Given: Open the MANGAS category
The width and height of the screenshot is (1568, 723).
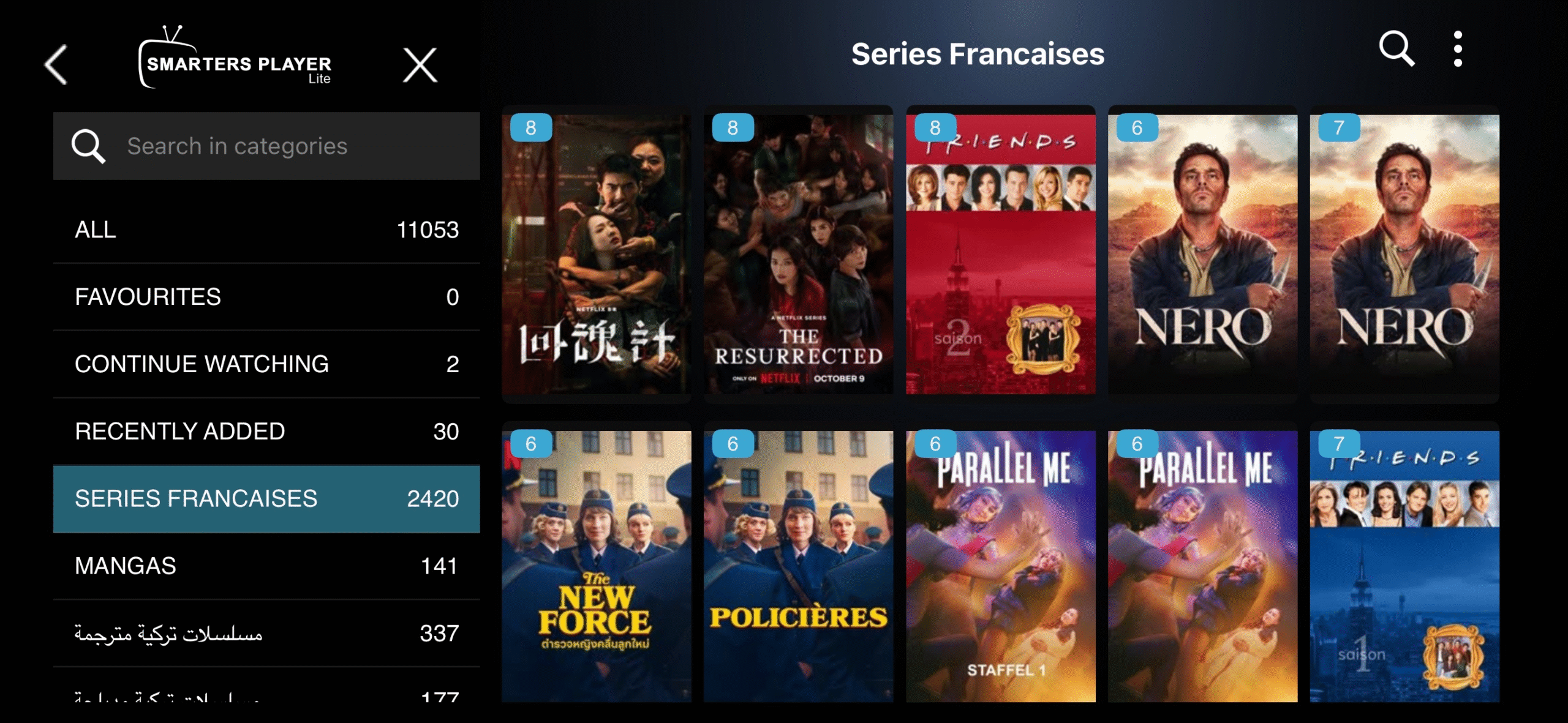Looking at the screenshot, I should (x=266, y=566).
